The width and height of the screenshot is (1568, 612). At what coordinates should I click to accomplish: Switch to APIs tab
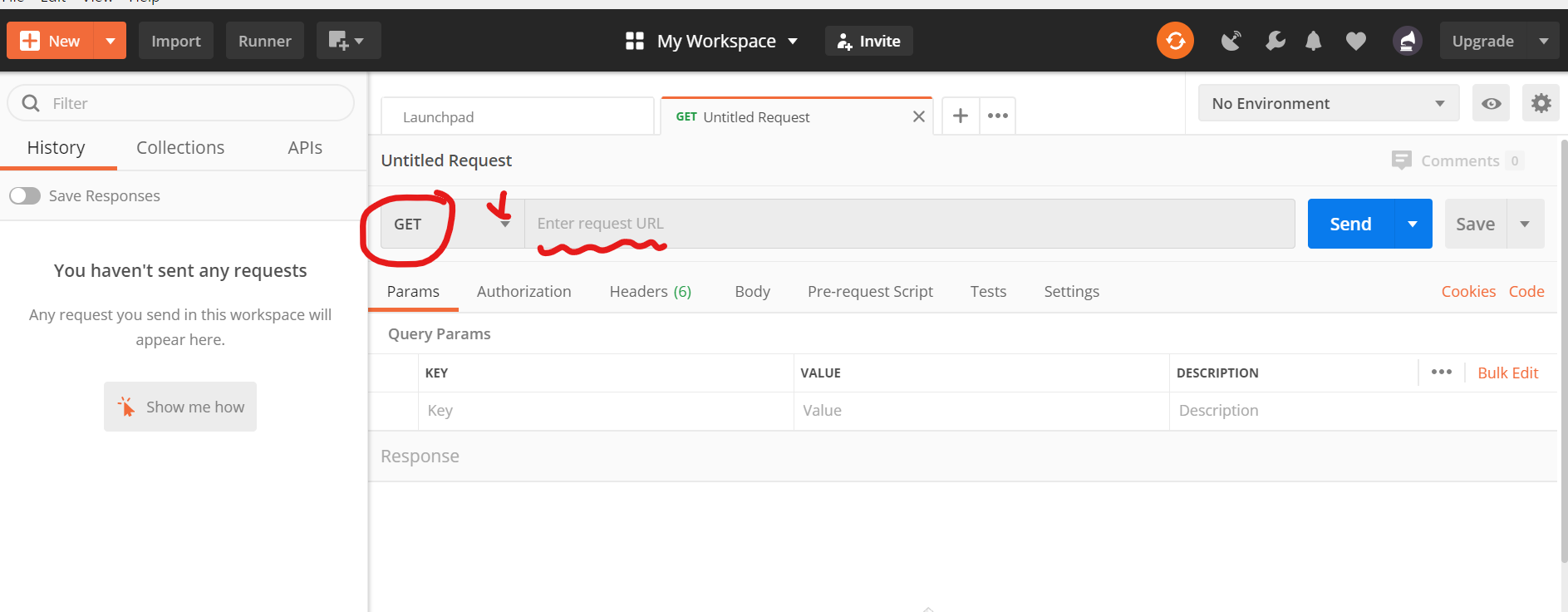[305, 148]
